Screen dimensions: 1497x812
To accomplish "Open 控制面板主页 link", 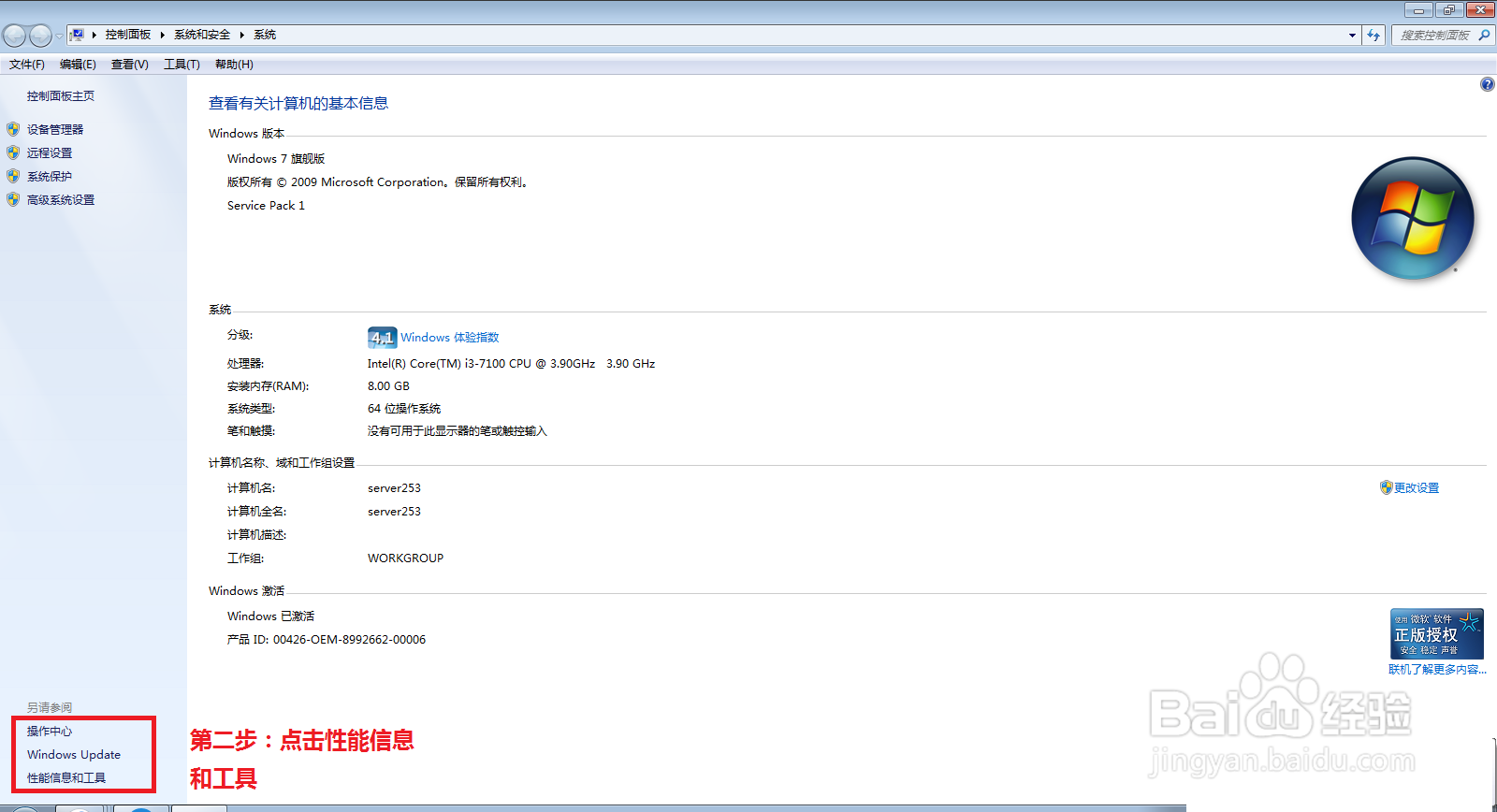I will coord(61,96).
